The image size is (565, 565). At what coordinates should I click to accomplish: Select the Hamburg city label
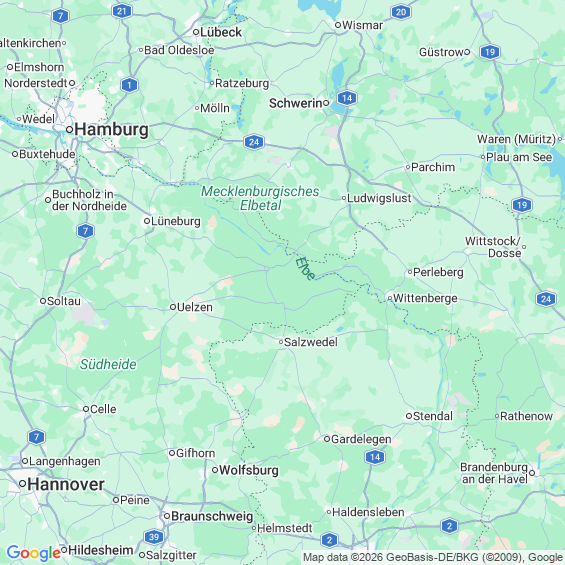pyautogui.click(x=112, y=129)
